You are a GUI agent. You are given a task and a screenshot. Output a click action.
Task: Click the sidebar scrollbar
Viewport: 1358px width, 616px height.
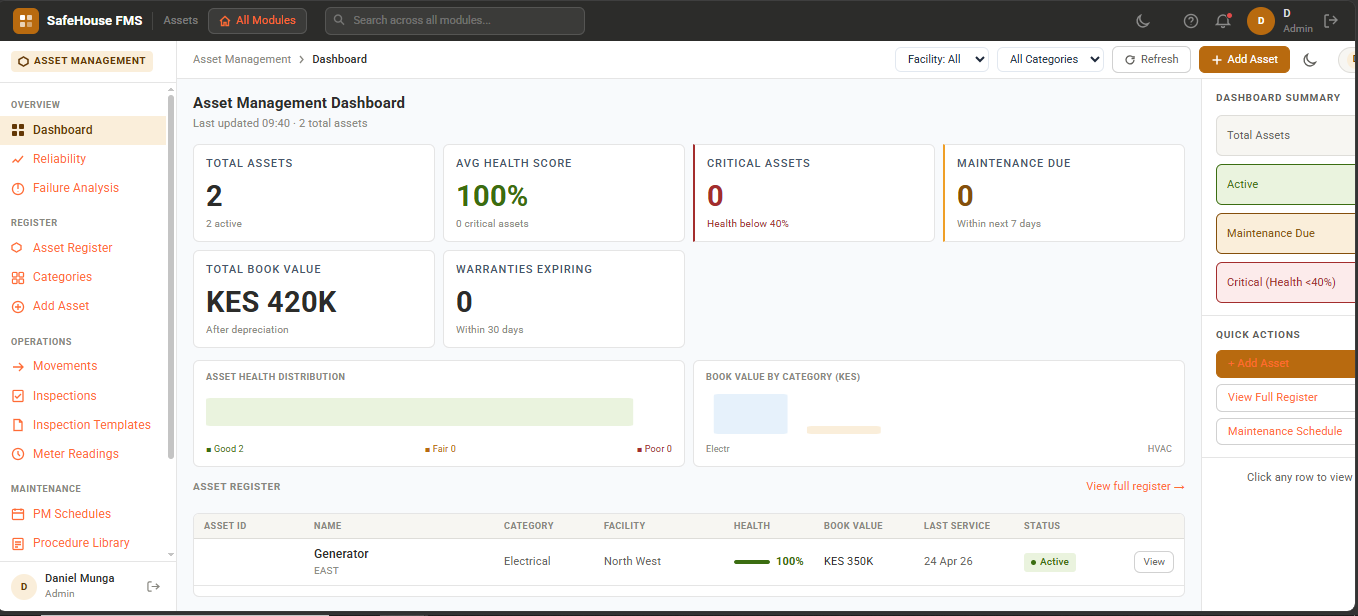171,275
